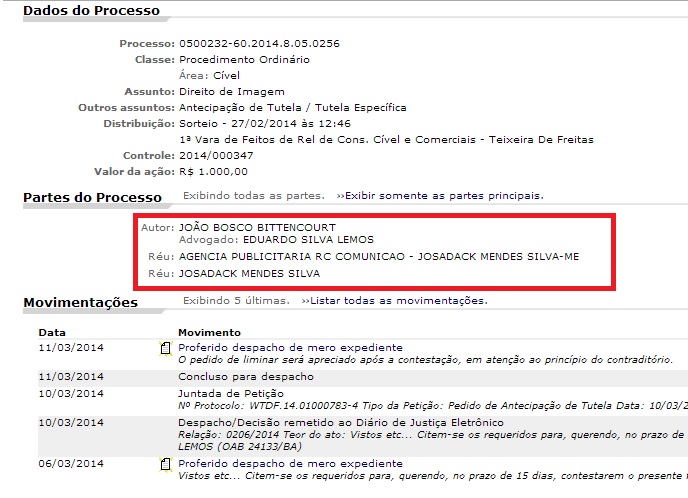688x498 pixels.
Task: Open the 06/03/2014 'Proferido despacho de mero expediente' link
Action: coord(290,463)
